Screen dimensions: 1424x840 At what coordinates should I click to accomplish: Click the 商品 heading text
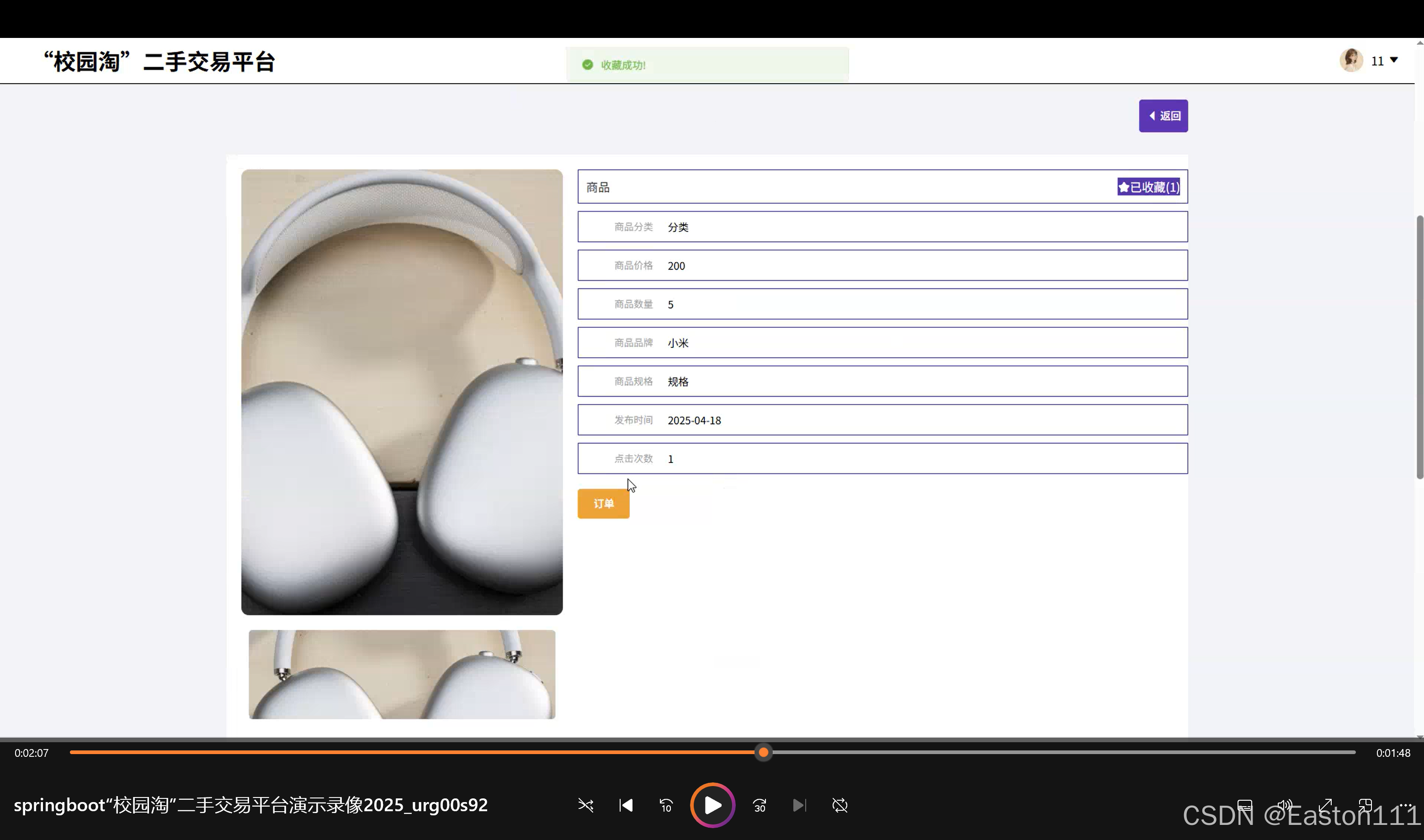[598, 187]
